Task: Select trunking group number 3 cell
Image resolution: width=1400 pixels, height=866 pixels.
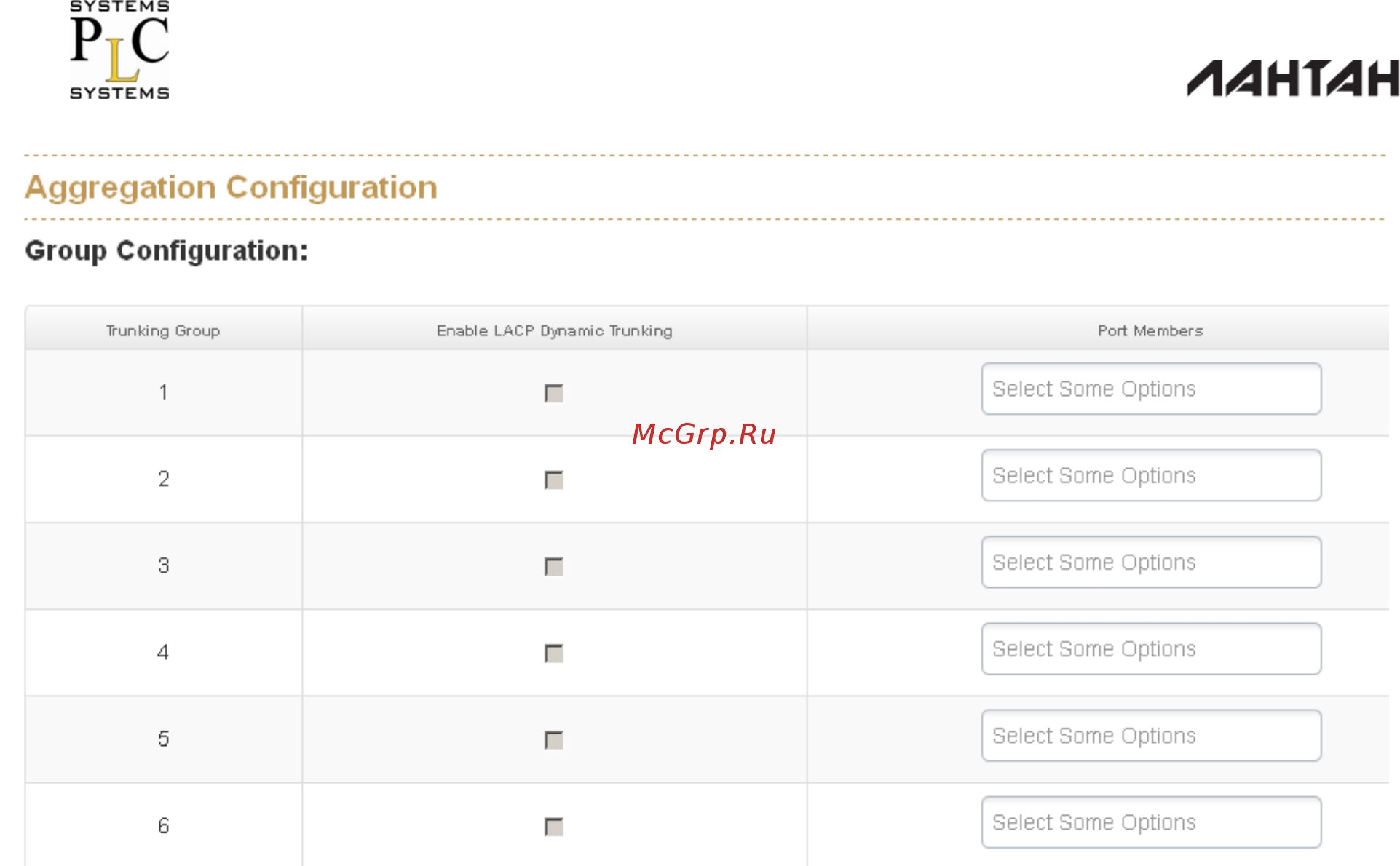Action: (163, 565)
